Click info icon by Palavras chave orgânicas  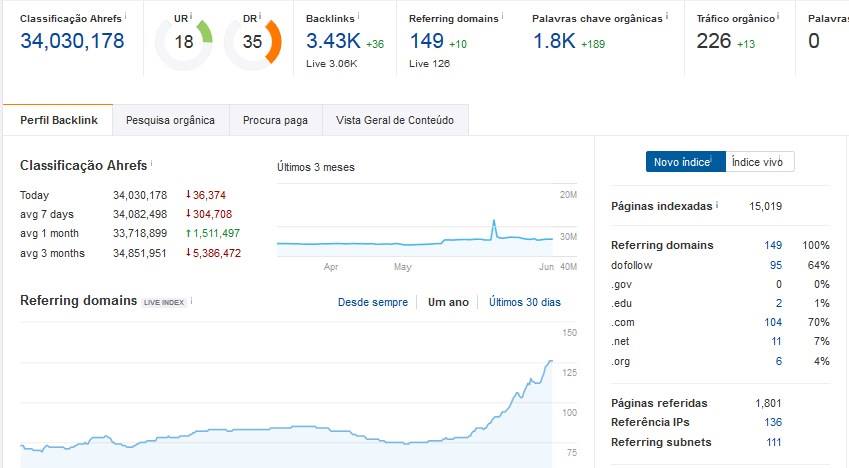[667, 16]
